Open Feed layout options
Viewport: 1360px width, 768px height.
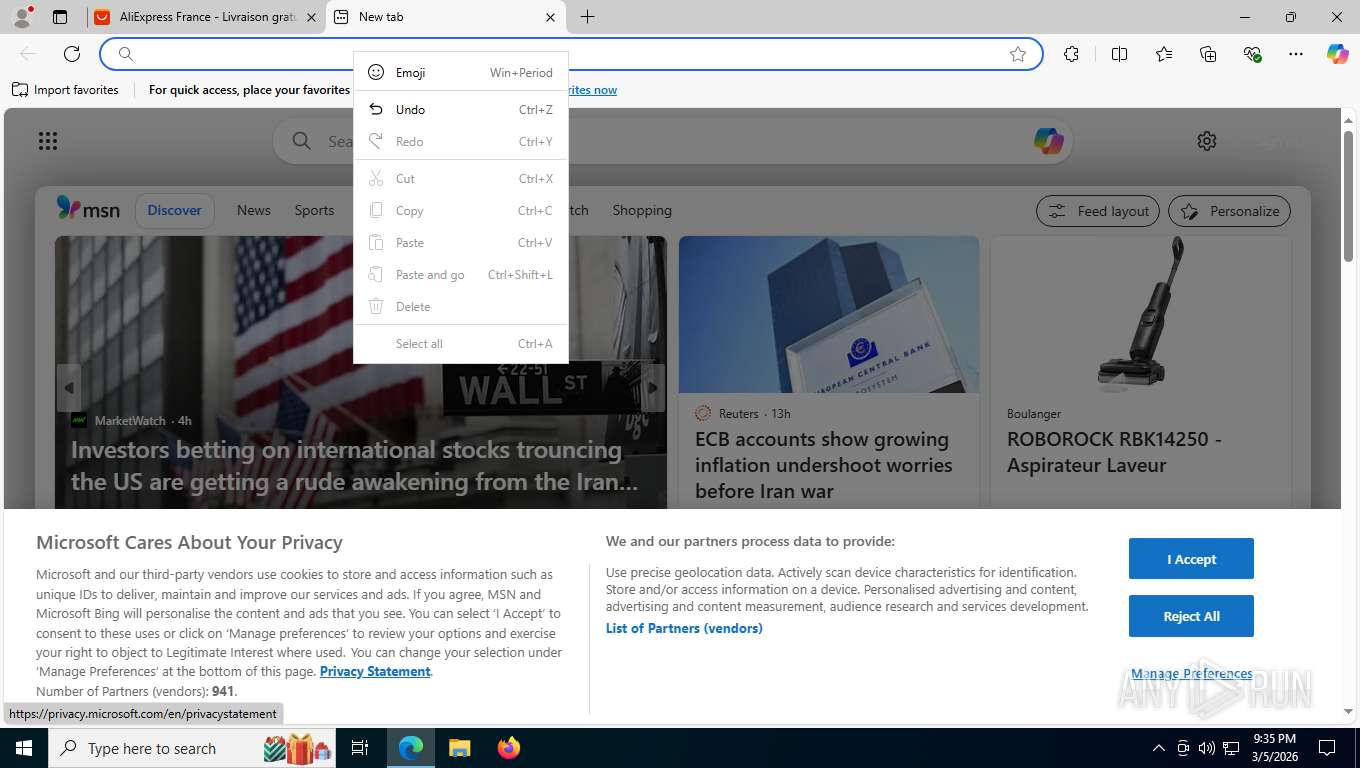coord(1098,211)
